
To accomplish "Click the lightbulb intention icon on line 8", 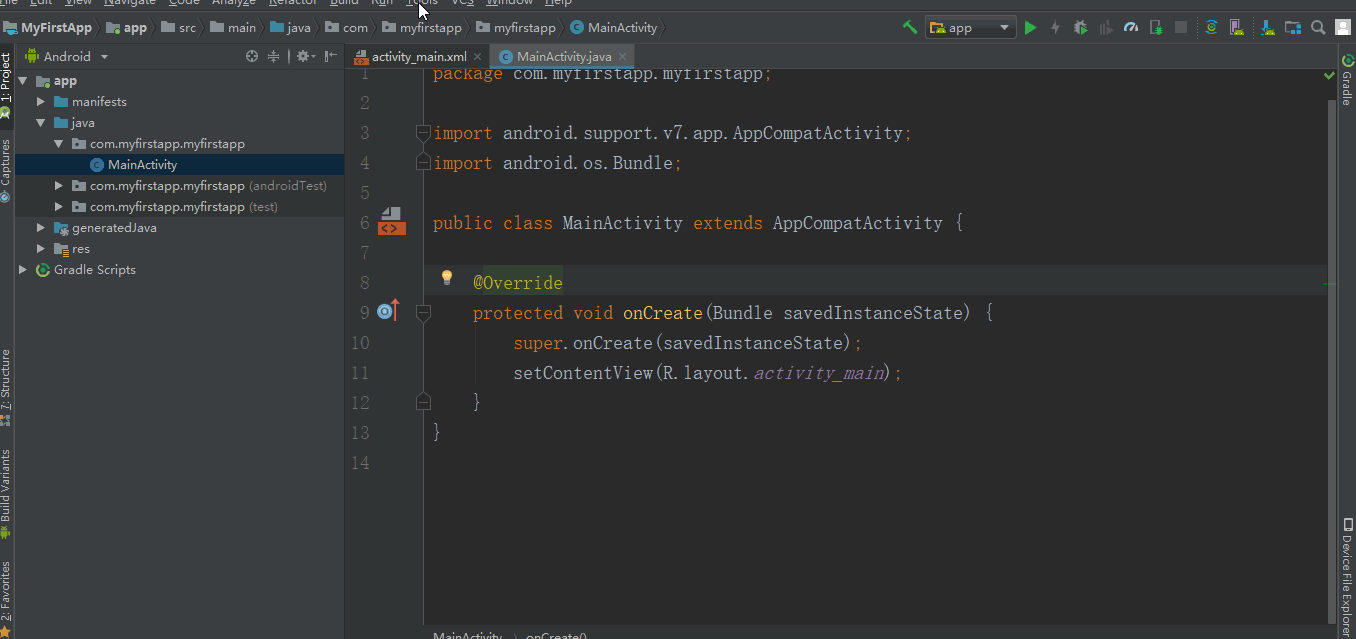I will pyautogui.click(x=447, y=278).
